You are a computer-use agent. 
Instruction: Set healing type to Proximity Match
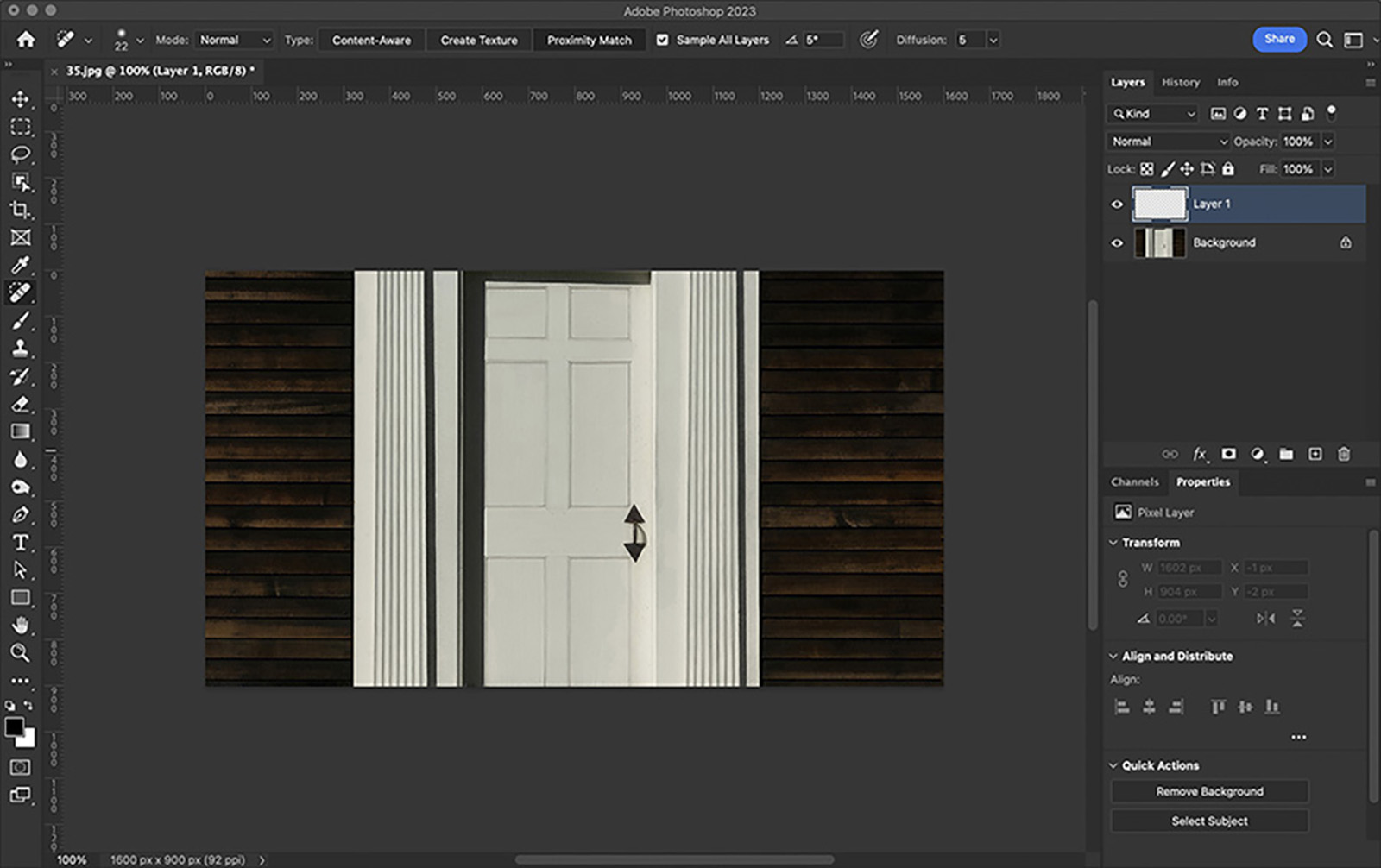[590, 40]
